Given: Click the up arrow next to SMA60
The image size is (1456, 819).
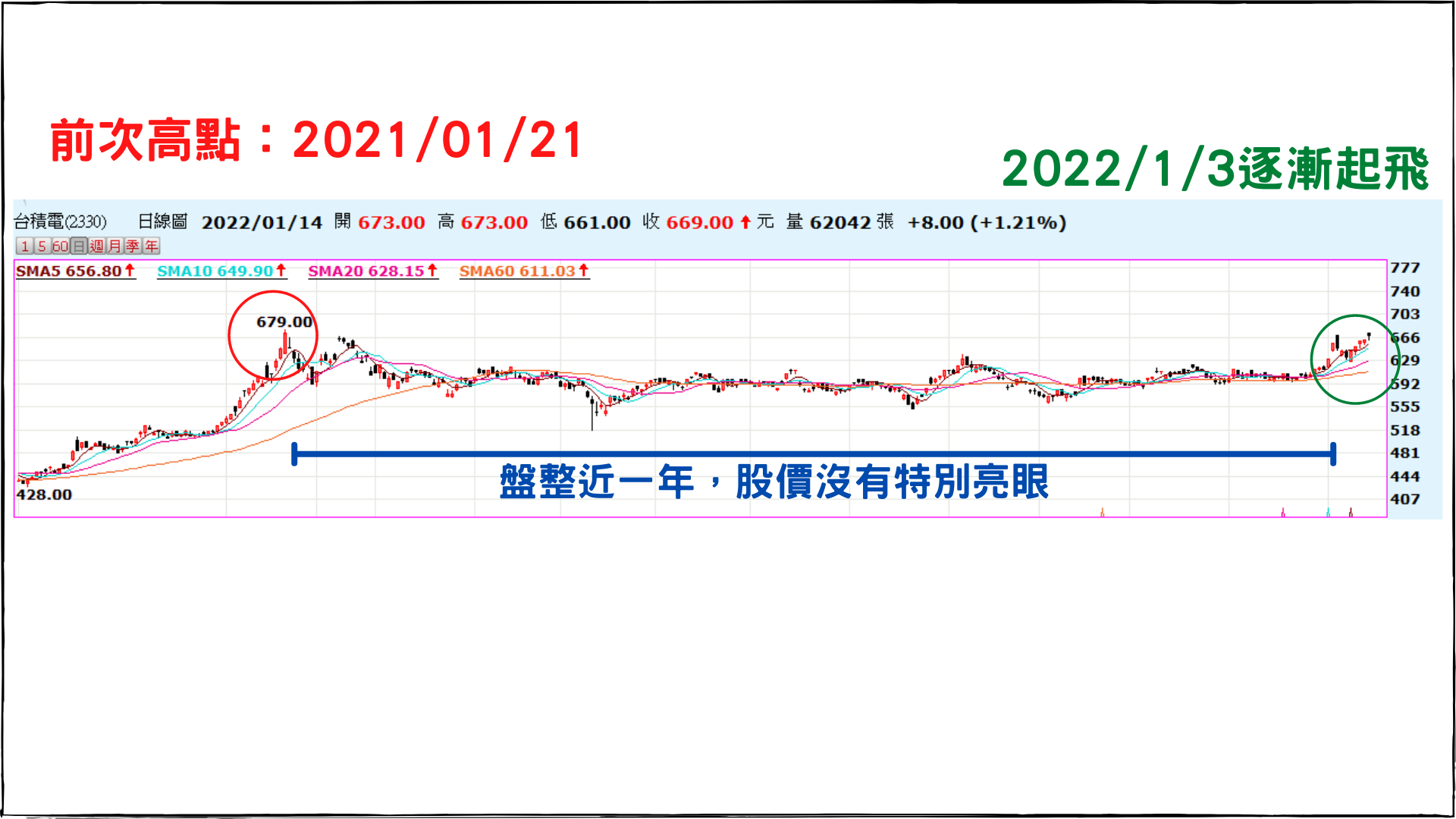Looking at the screenshot, I should point(584,270).
